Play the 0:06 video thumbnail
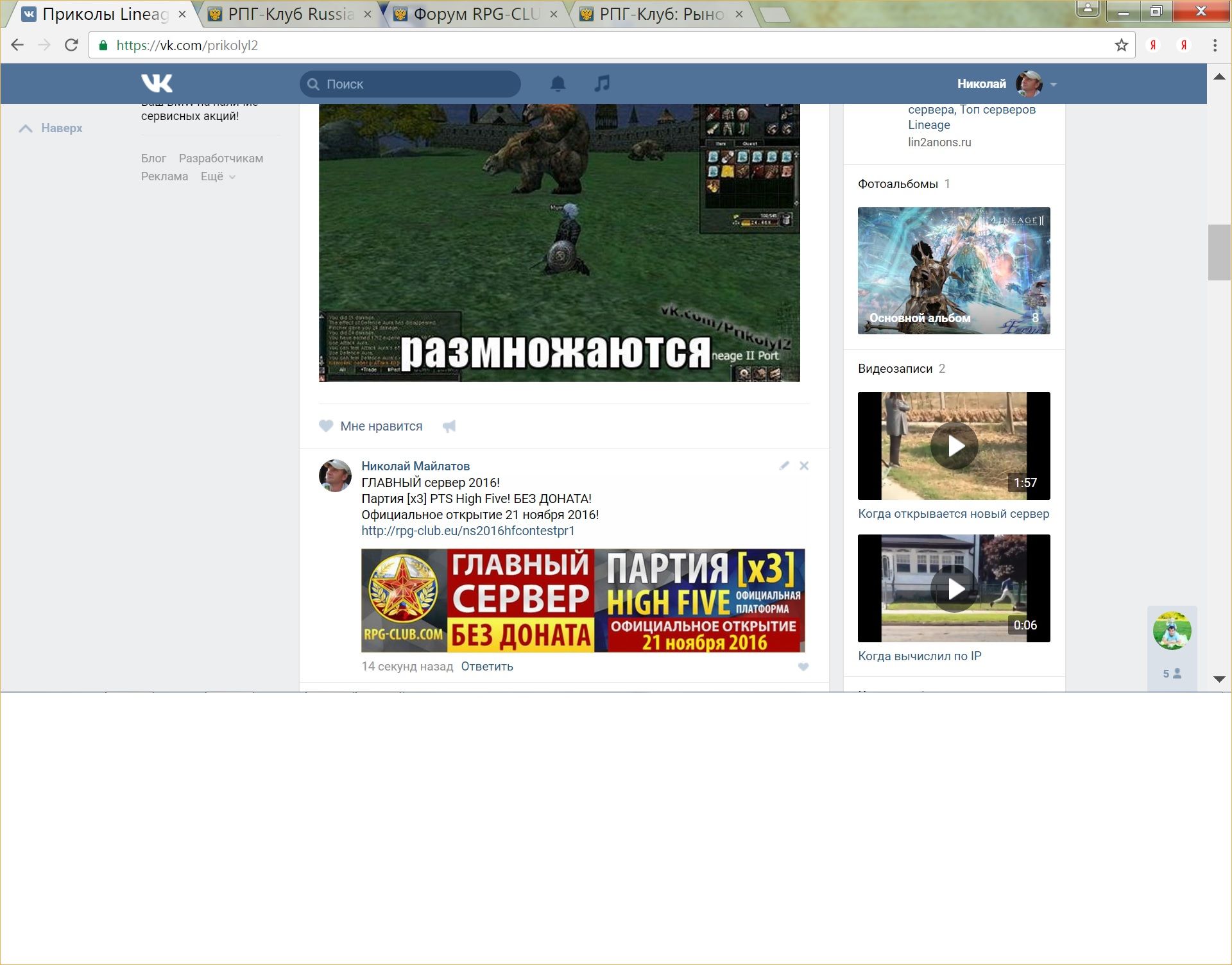This screenshot has width=1232, height=965. pos(954,588)
